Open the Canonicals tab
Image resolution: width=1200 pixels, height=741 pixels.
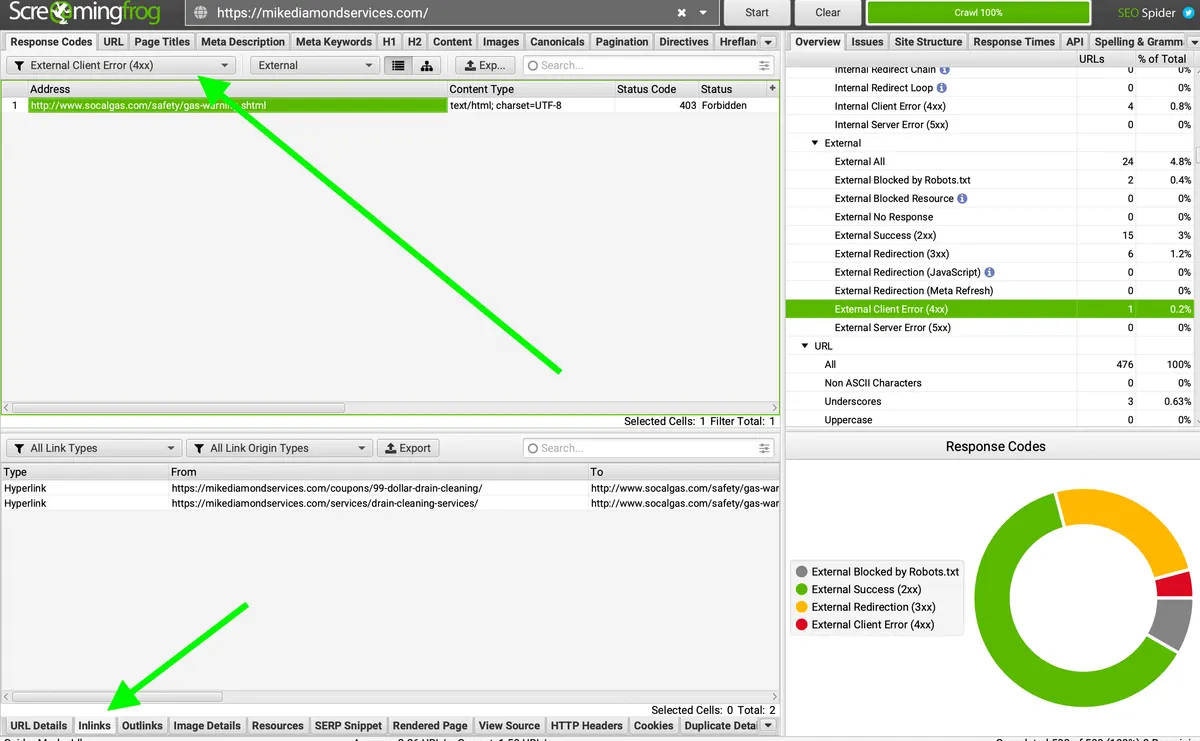tap(557, 42)
